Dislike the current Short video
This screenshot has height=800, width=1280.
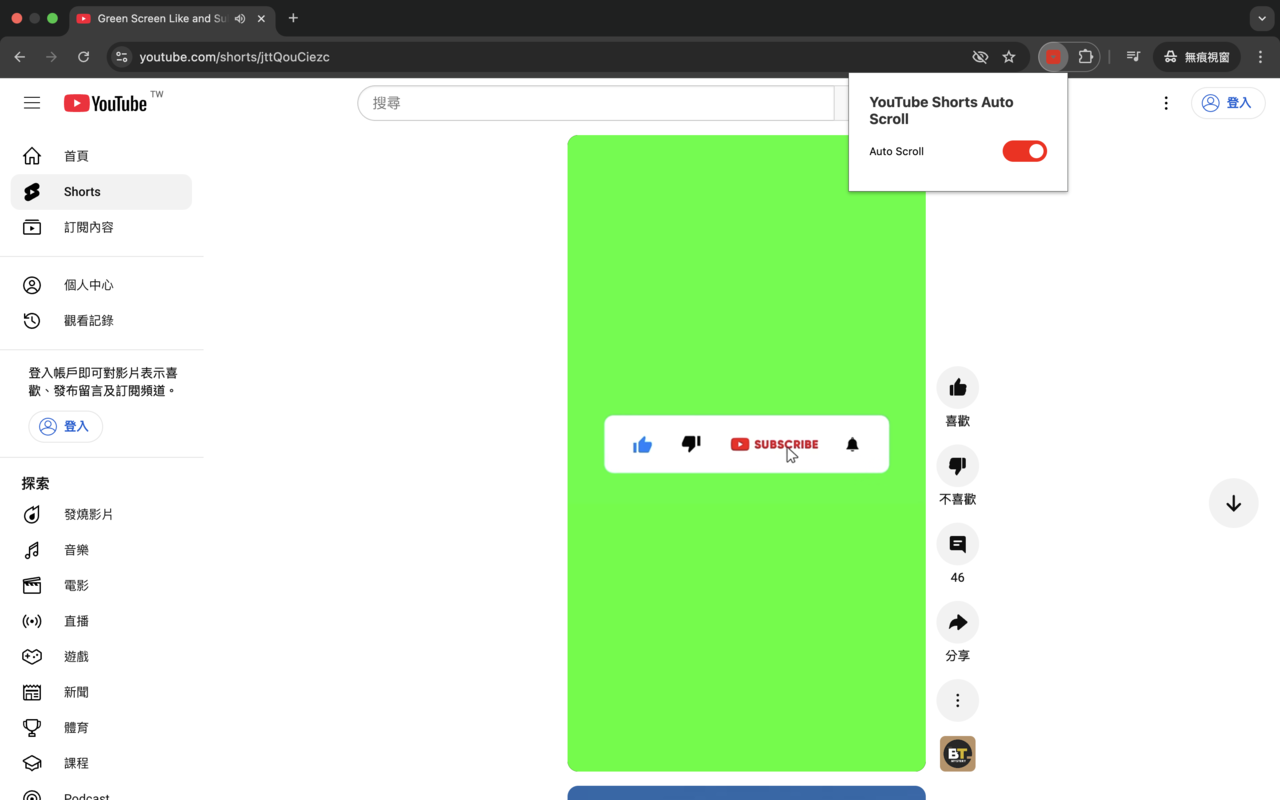pyautogui.click(x=957, y=465)
